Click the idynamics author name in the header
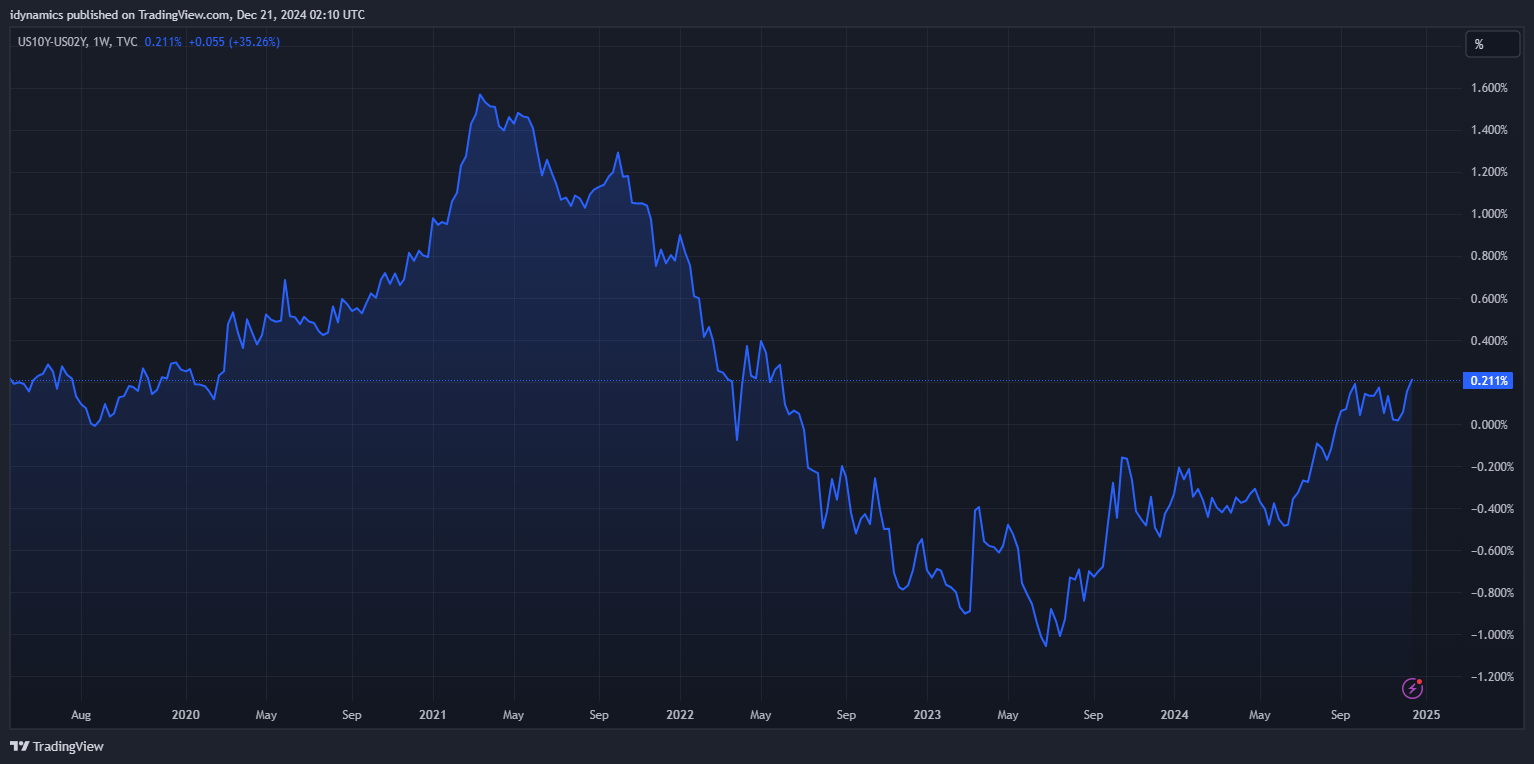 coord(37,14)
